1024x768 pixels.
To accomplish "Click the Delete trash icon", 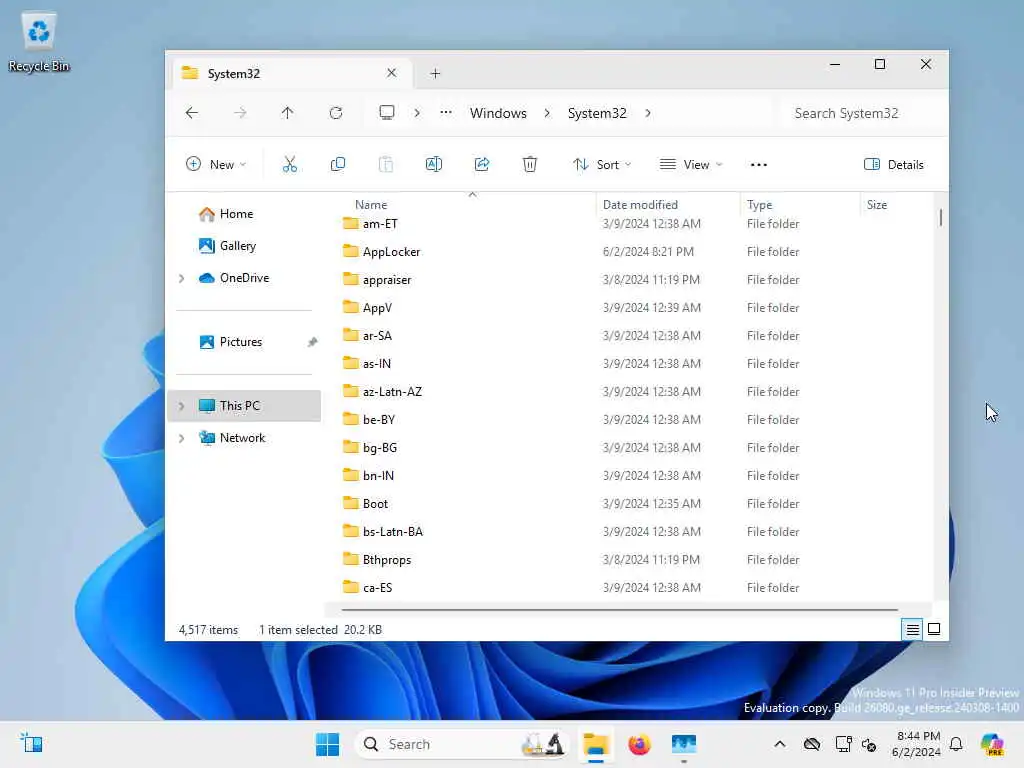I will coord(530,165).
